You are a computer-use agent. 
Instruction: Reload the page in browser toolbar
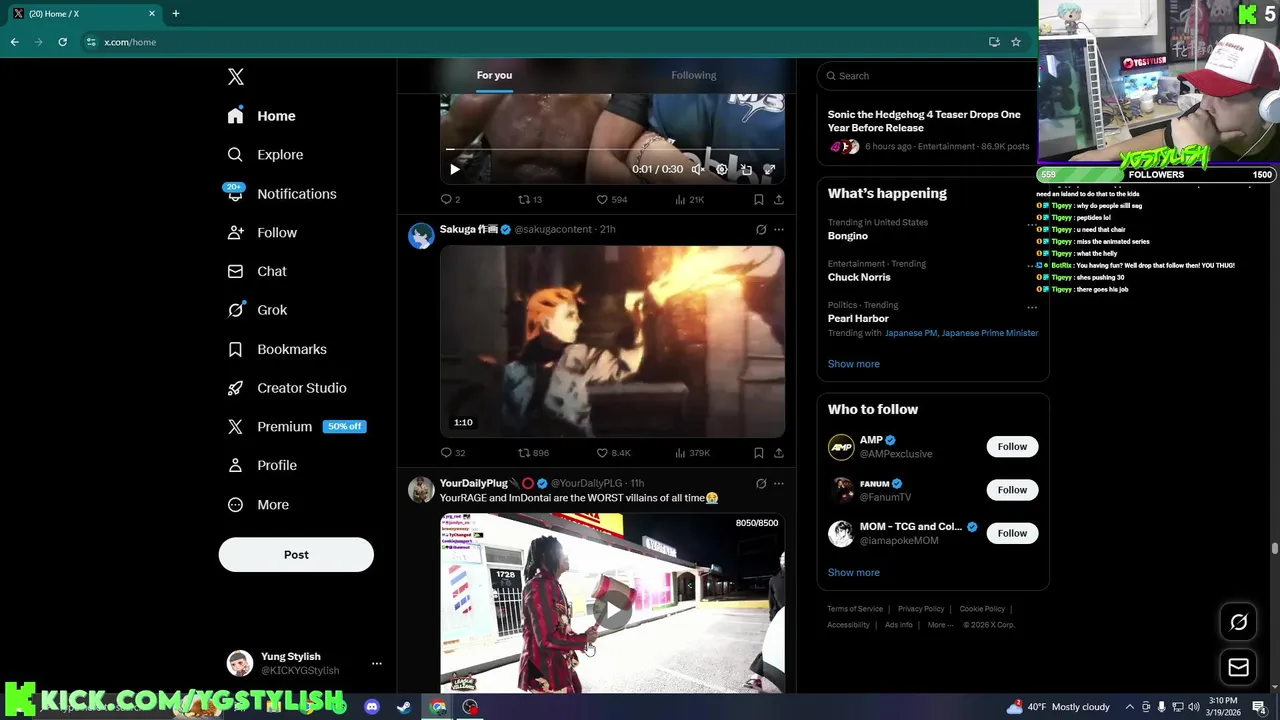(62, 42)
